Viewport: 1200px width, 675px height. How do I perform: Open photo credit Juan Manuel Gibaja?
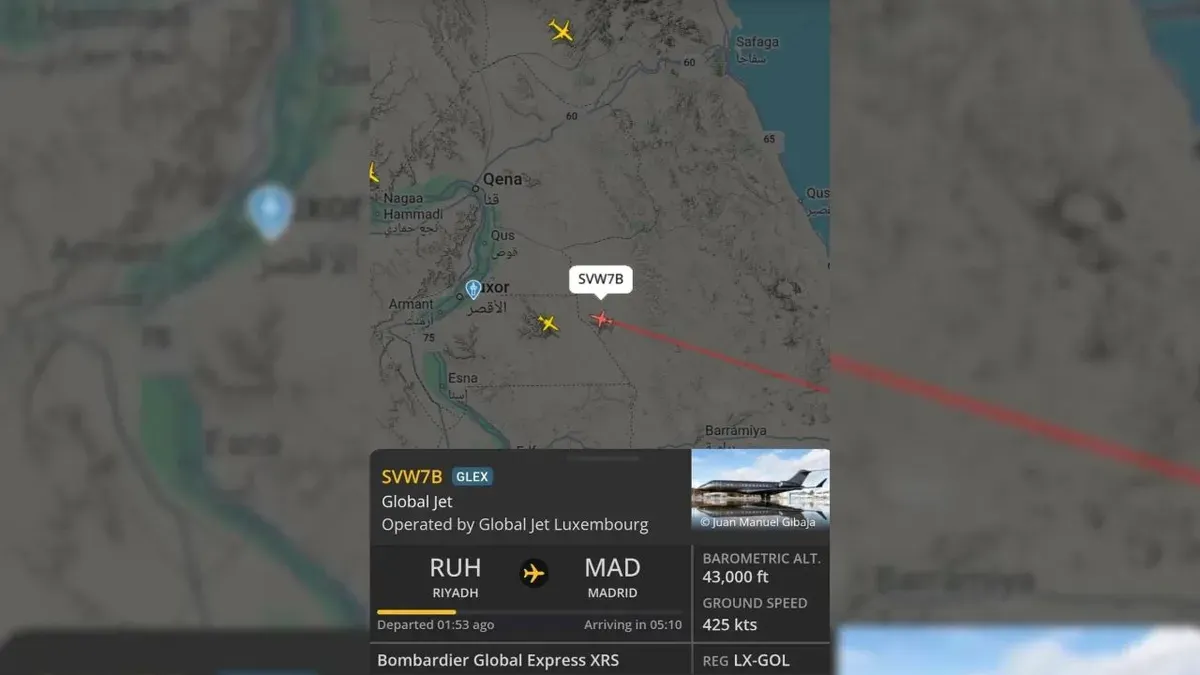click(757, 522)
